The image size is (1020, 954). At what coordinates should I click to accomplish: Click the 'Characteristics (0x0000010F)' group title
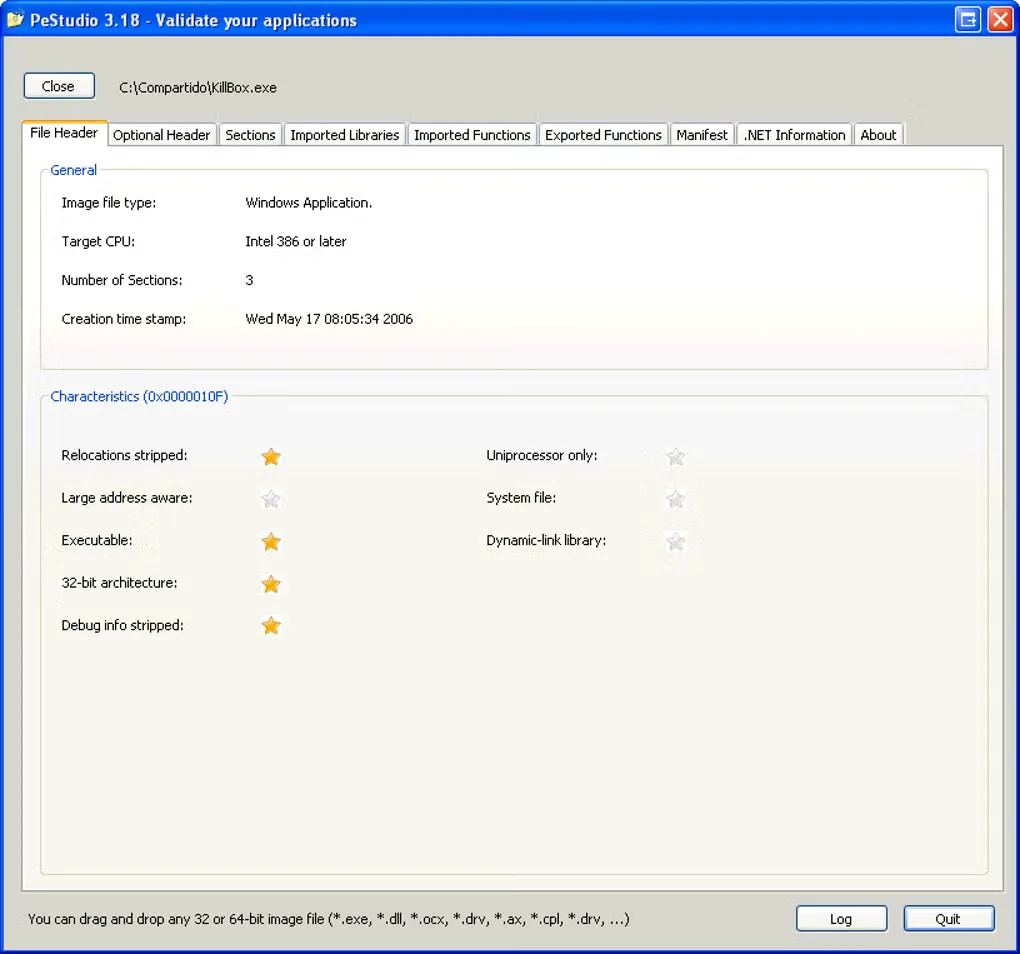coord(139,397)
